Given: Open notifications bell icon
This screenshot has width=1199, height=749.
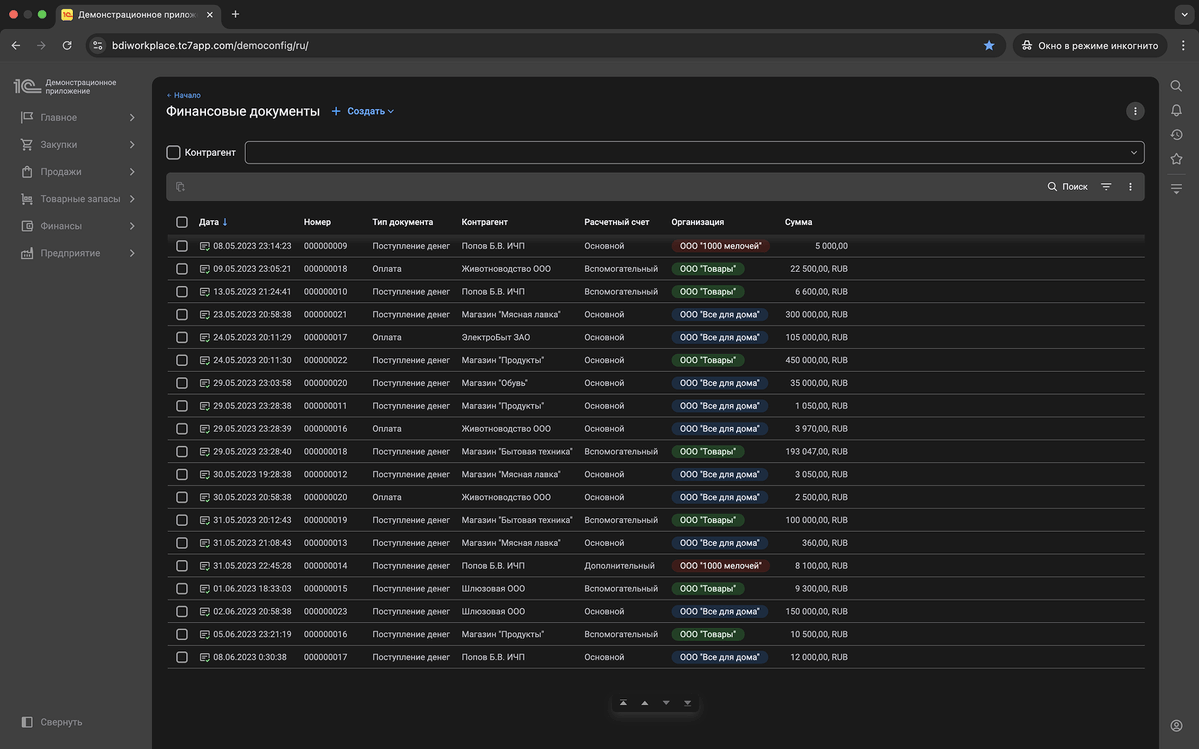Looking at the screenshot, I should (1176, 111).
